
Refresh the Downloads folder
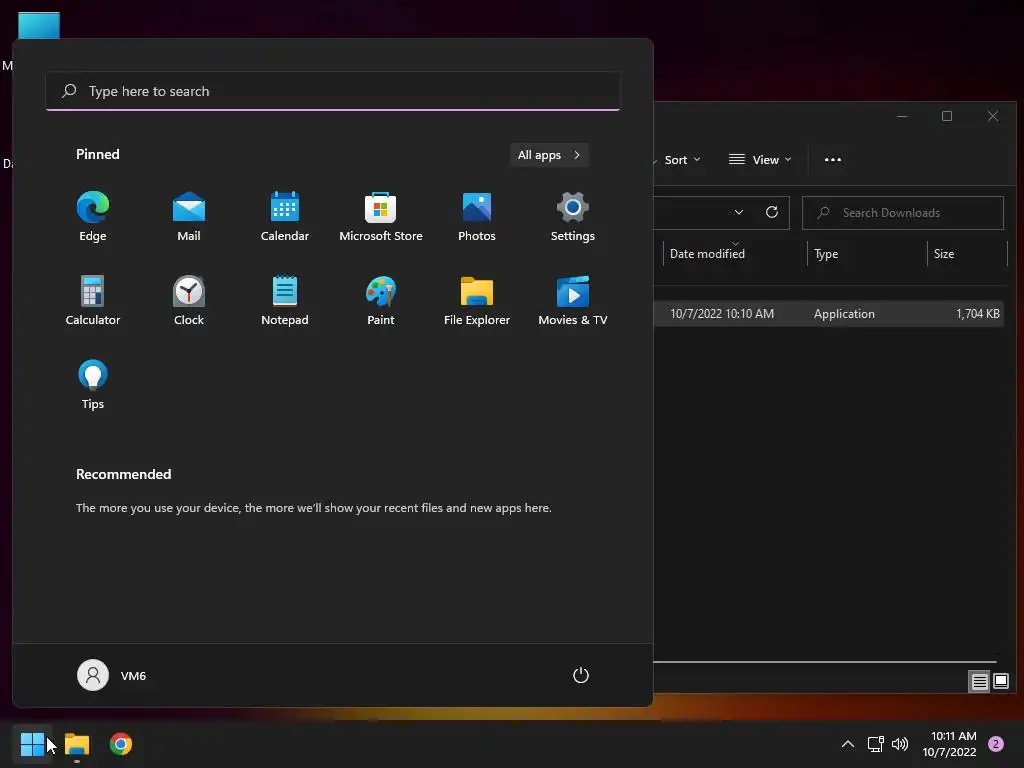[x=772, y=212]
